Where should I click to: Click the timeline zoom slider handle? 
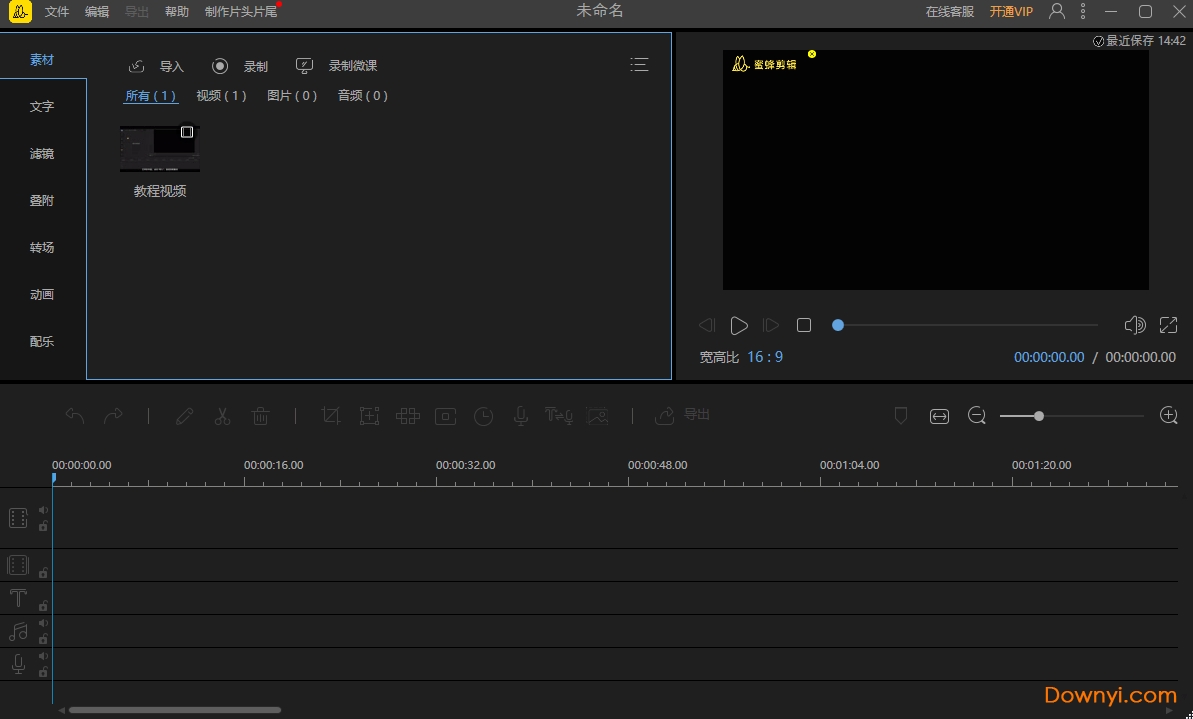pos(1039,416)
